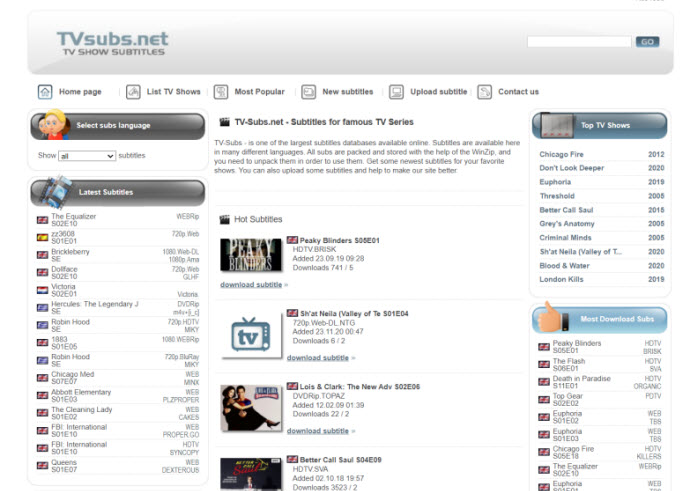Click the Spanish flag beside zz3608
Image resolution: width=700 pixels, height=491 pixels.
(x=42, y=237)
